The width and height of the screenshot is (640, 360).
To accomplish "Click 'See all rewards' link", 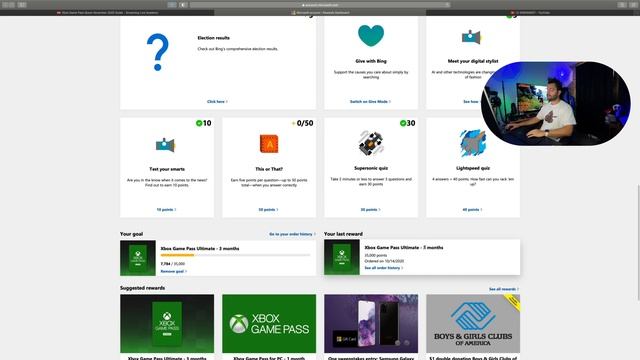I will [504, 289].
